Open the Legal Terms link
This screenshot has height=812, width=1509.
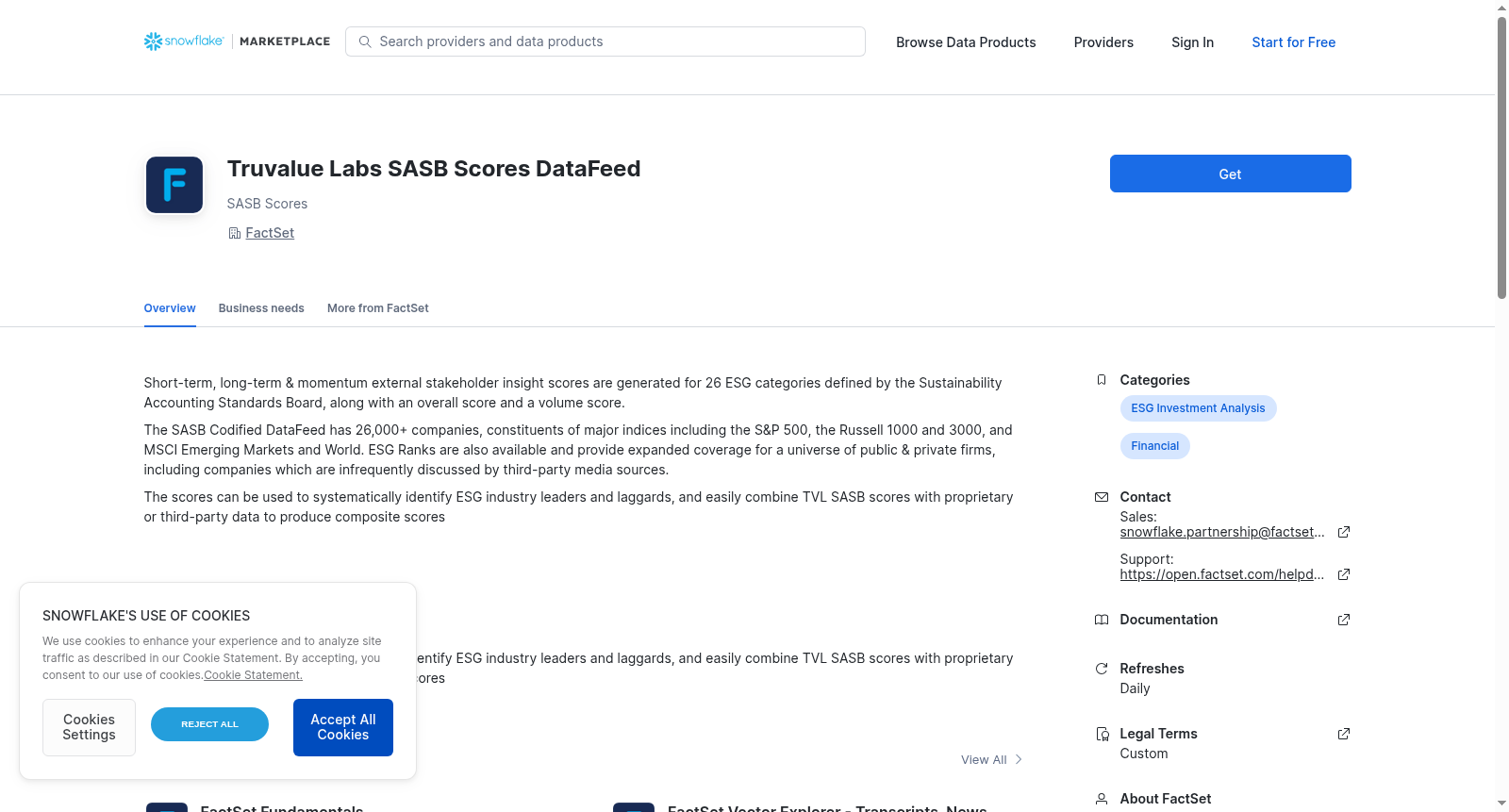pyautogui.click(x=1158, y=734)
